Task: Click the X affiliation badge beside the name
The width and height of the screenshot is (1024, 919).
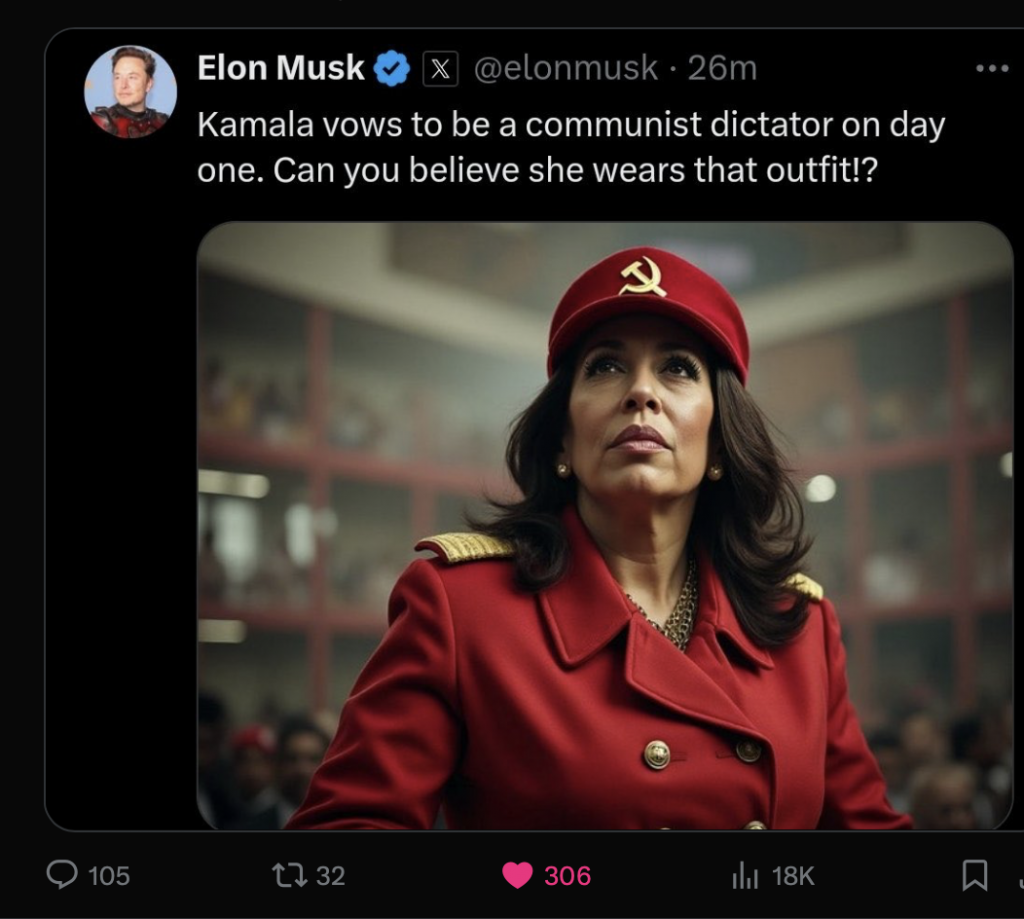Action: pyautogui.click(x=441, y=69)
